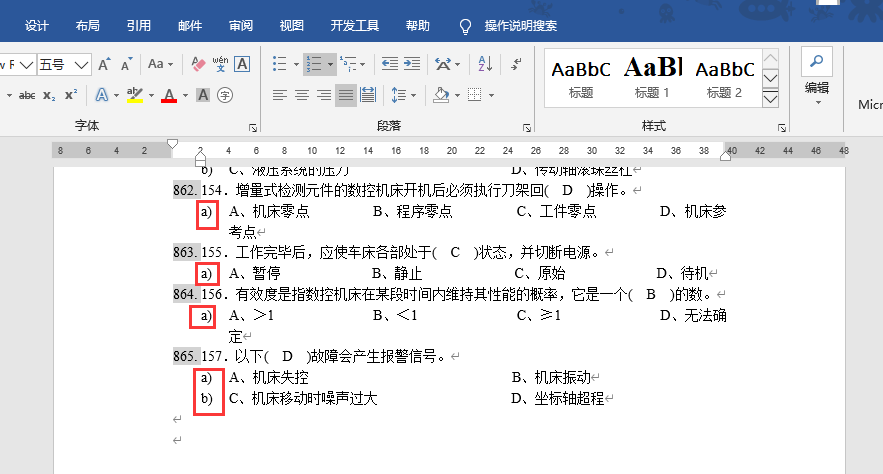
Task: Click the decrease indent icon
Action: [389, 64]
